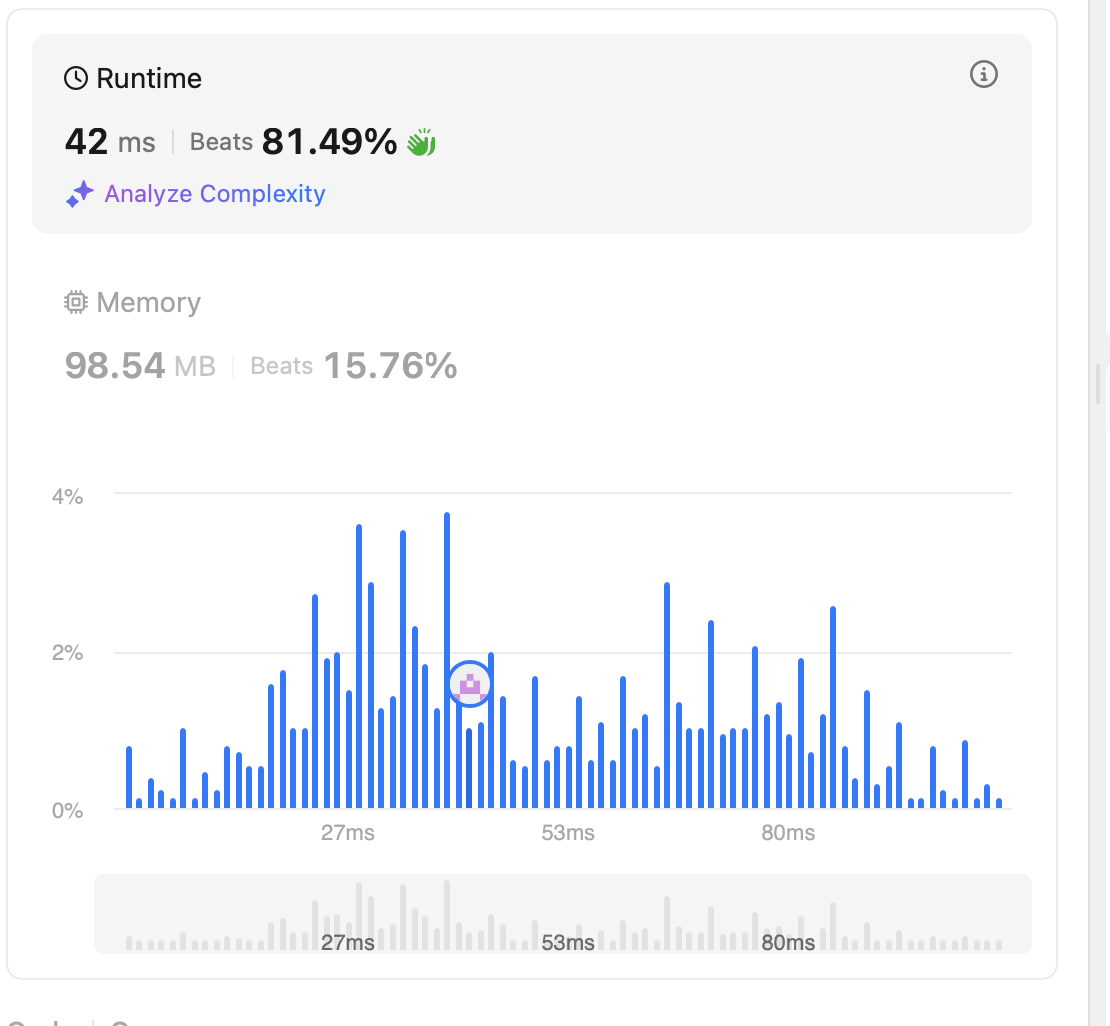This screenshot has height=1026, width=1110.
Task: Click the chip icon next to Memory
Action: pos(75,302)
